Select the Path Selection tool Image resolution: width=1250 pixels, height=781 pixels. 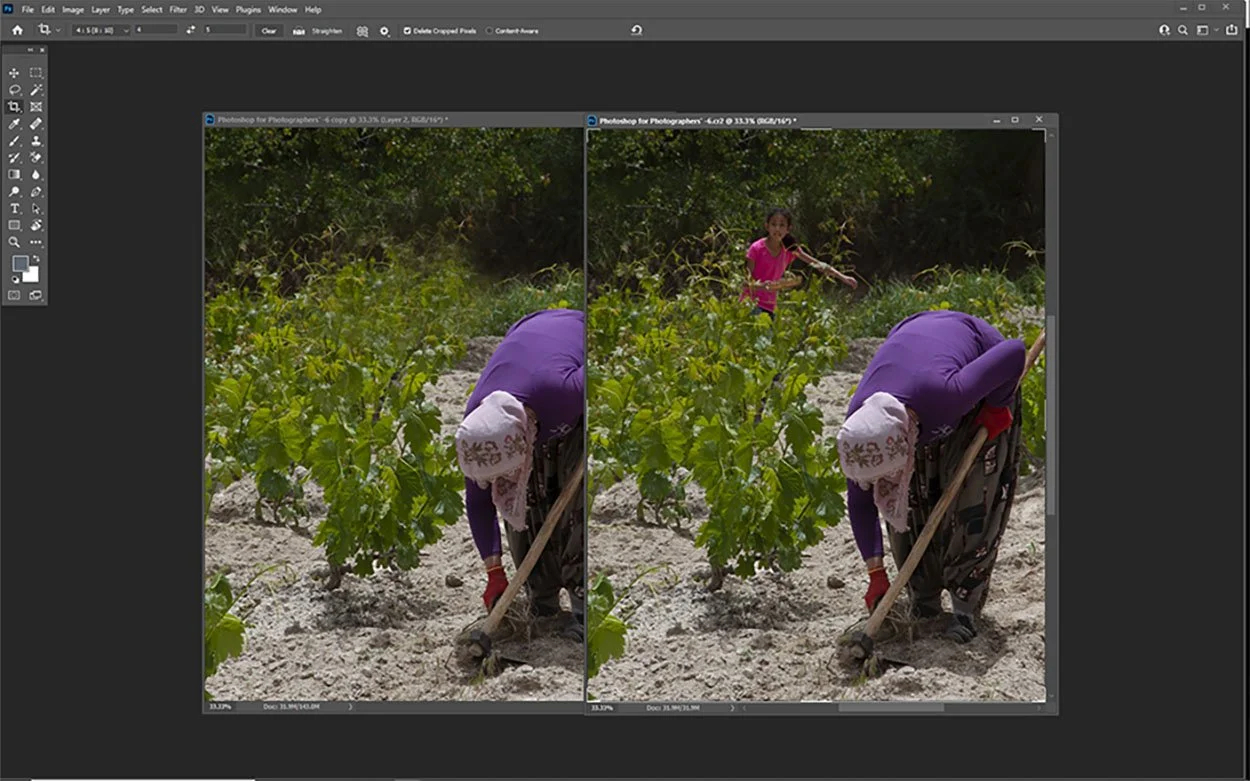[36, 208]
